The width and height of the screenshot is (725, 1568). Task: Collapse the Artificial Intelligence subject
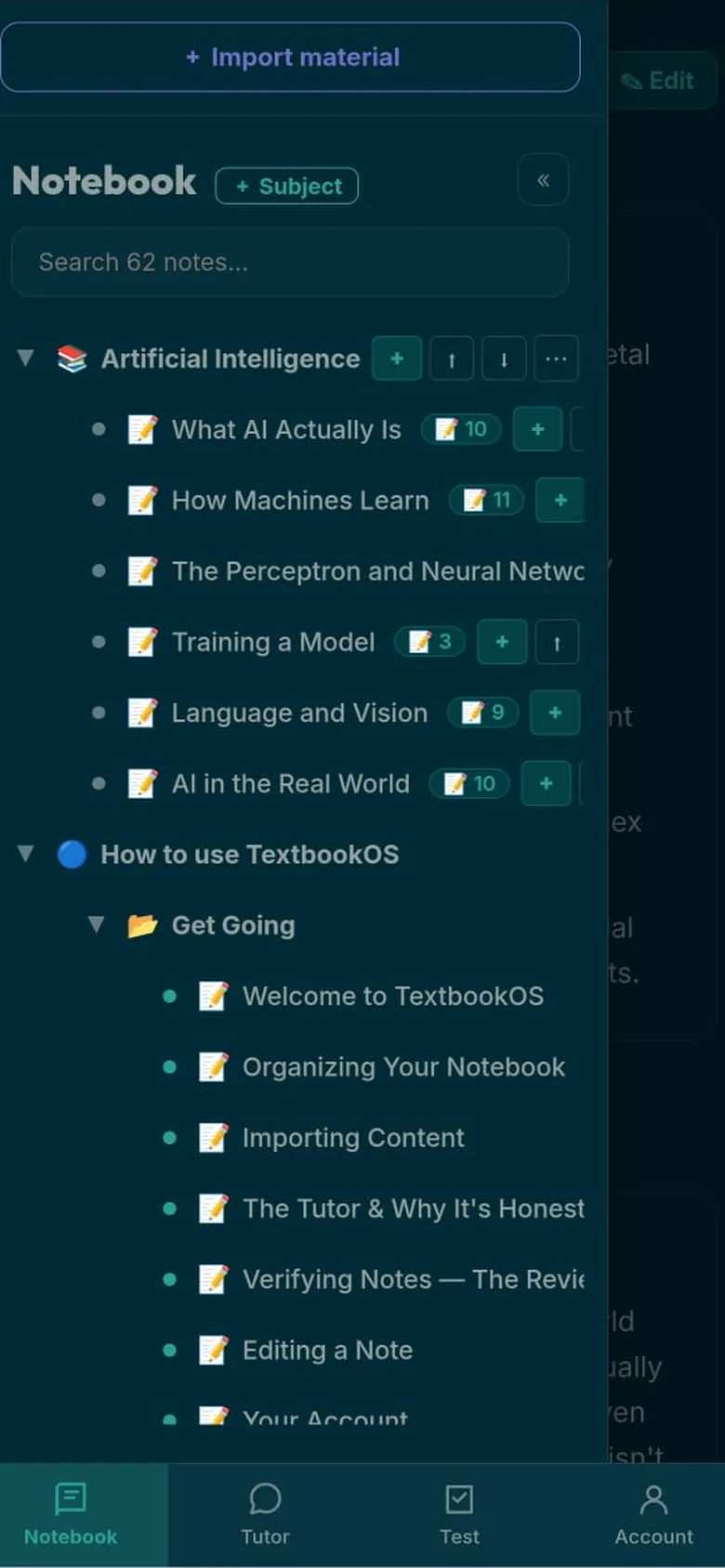coord(26,359)
